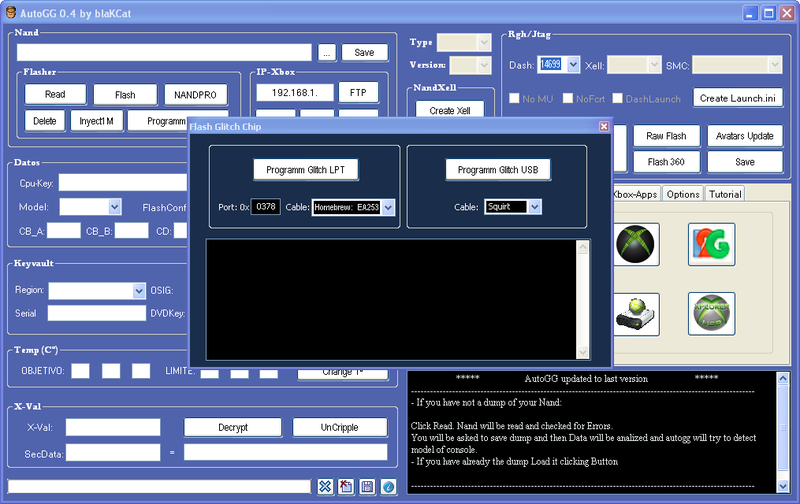The height and width of the screenshot is (504, 800).
Task: Enable the No MU checkbox
Action: (514, 98)
